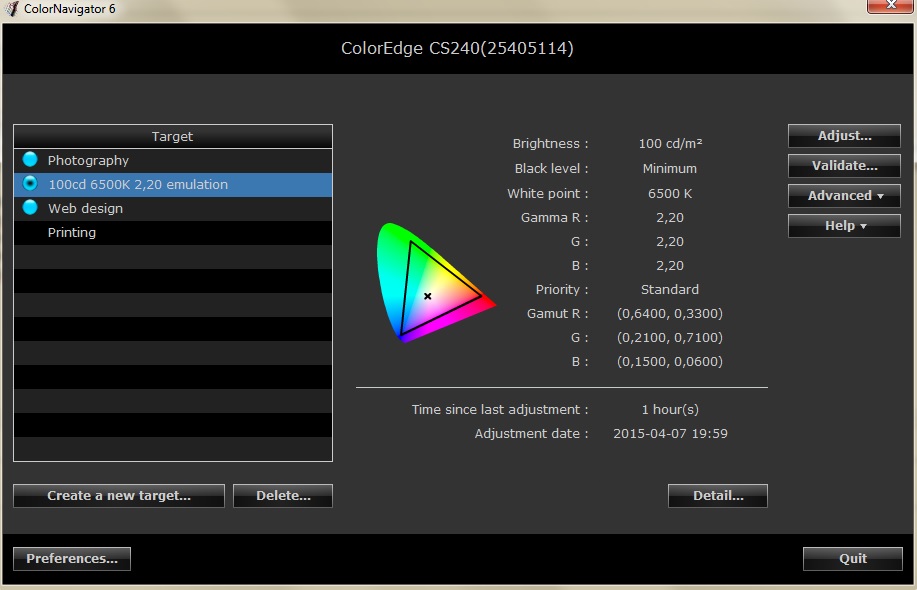
Task: Click the Target column header
Action: tap(172, 136)
